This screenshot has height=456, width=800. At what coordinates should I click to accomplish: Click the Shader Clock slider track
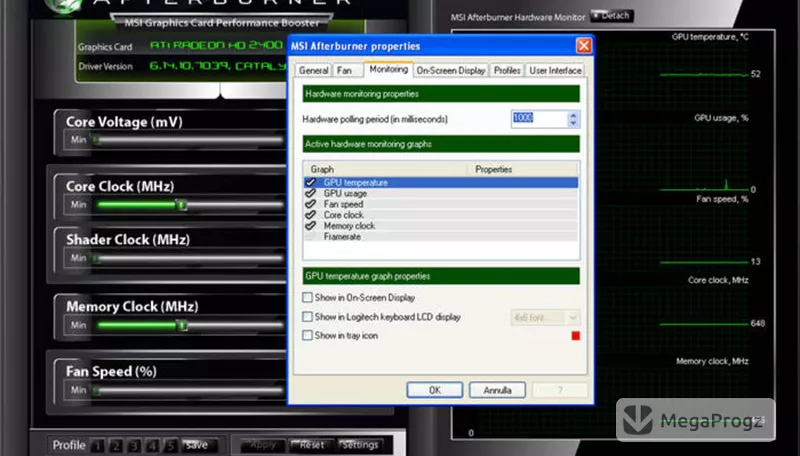tap(188, 258)
